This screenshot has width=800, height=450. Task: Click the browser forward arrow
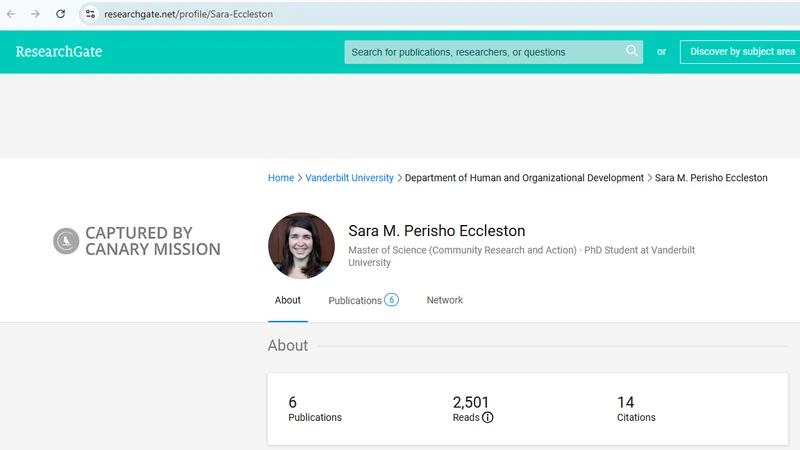[35, 14]
